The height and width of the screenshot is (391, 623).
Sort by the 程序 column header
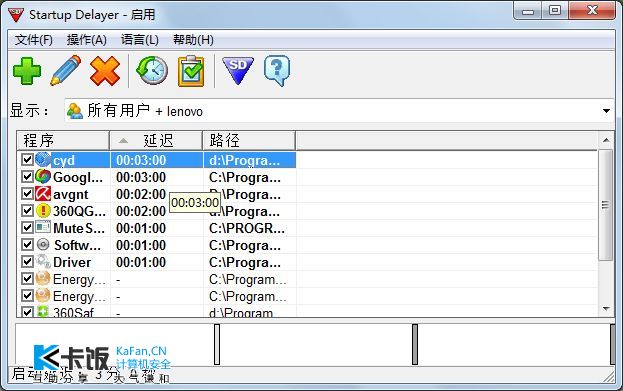coord(63,140)
